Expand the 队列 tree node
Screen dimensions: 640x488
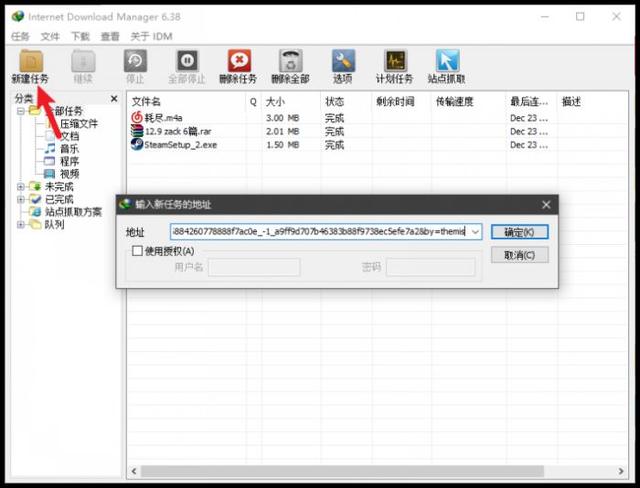22,225
